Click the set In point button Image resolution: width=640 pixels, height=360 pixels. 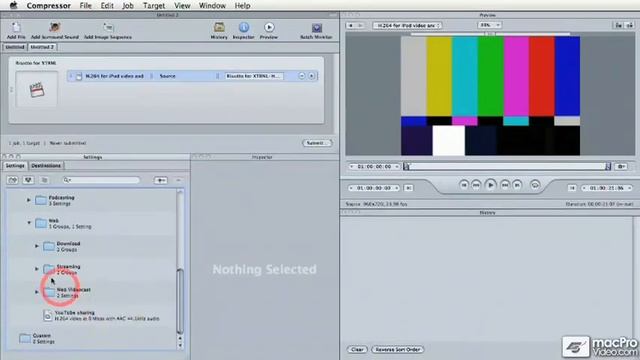click(x=408, y=188)
